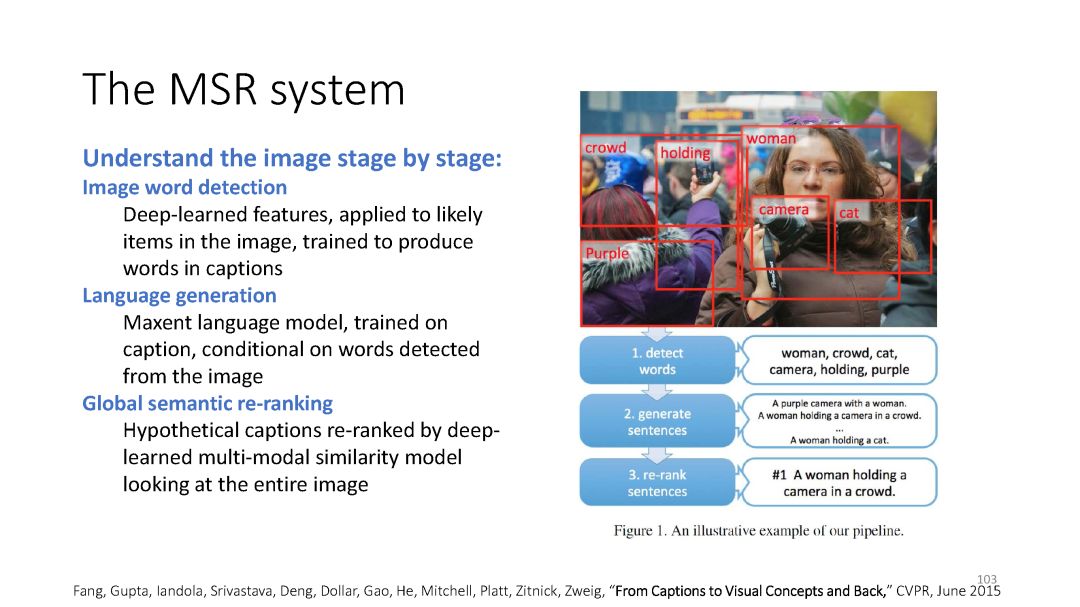Click the line 'Maxent language model, trained on'
The width and height of the screenshot is (1080, 607).
pyautogui.click(x=285, y=322)
